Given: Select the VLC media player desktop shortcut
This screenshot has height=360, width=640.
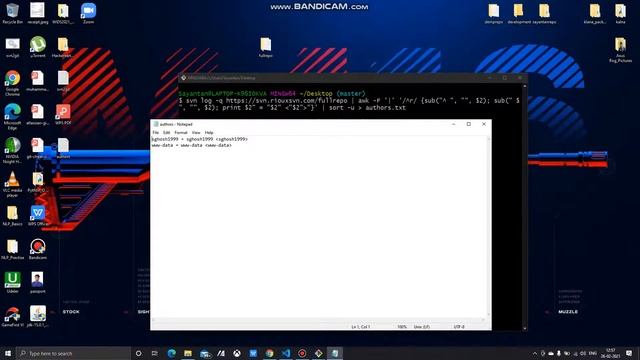Looking at the screenshot, I should point(12,184).
